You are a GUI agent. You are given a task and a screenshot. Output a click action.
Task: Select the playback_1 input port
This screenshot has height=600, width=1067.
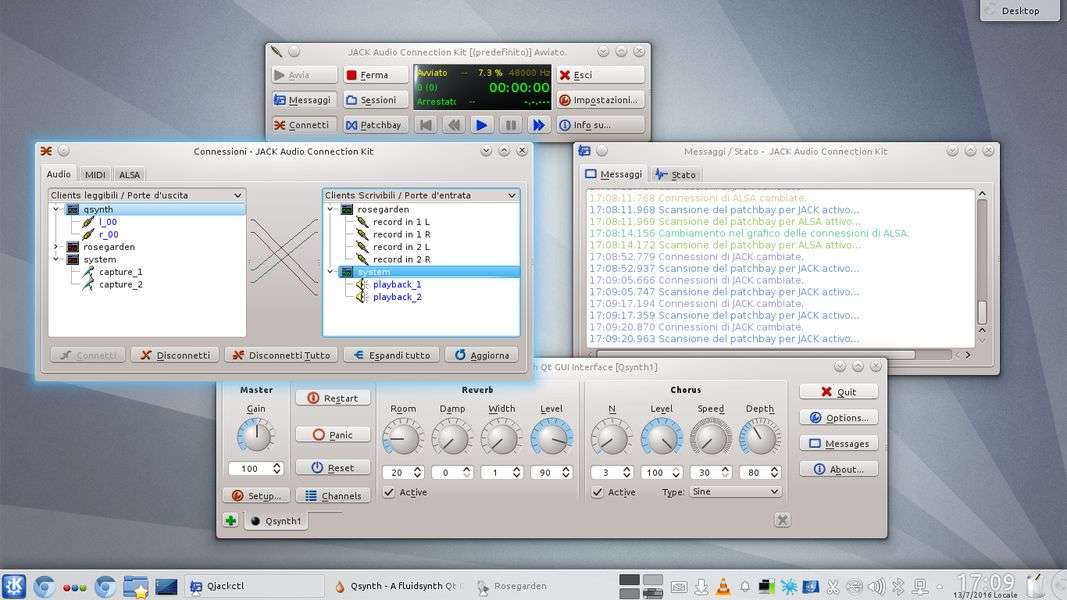(397, 284)
